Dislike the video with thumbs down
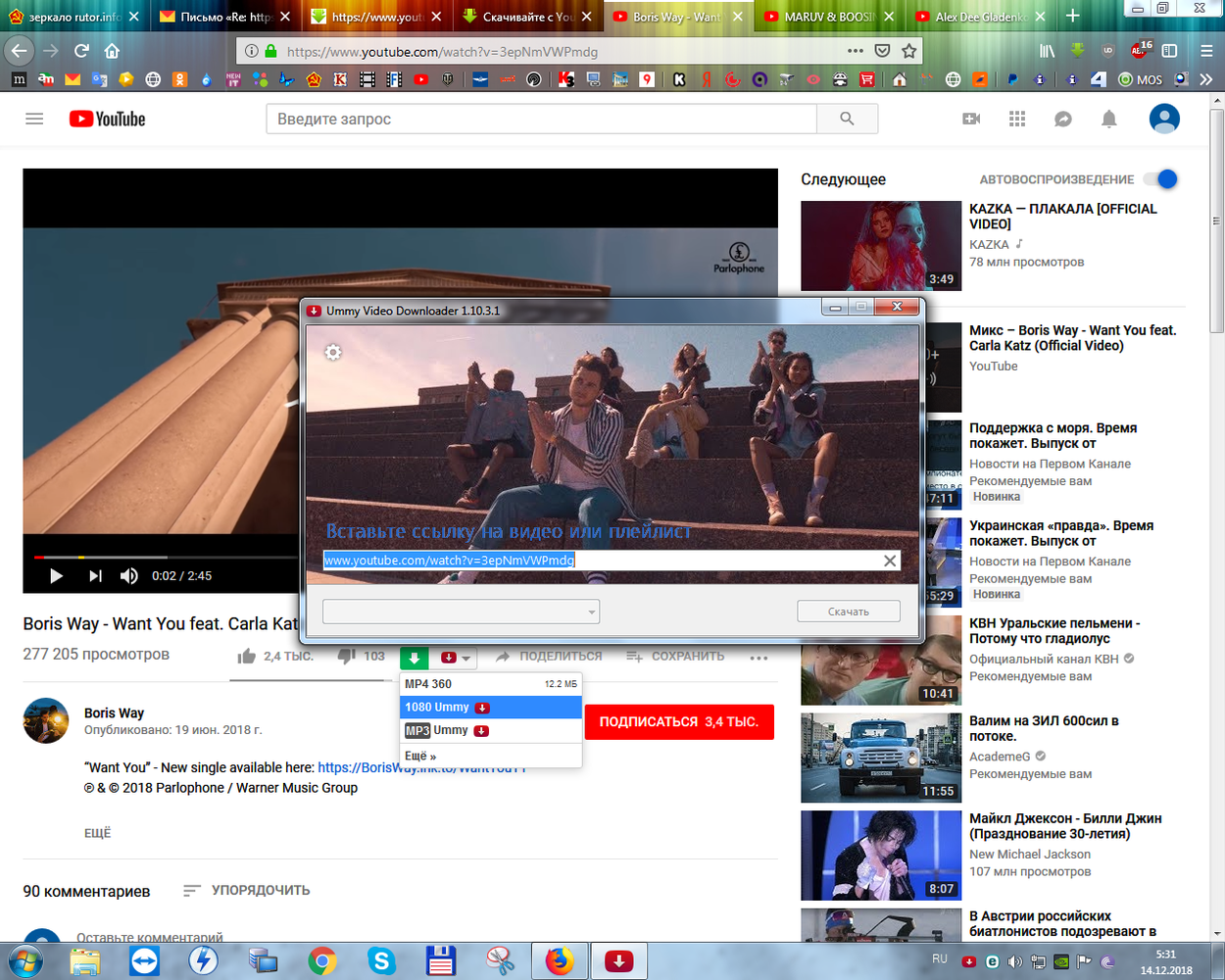 [346, 656]
